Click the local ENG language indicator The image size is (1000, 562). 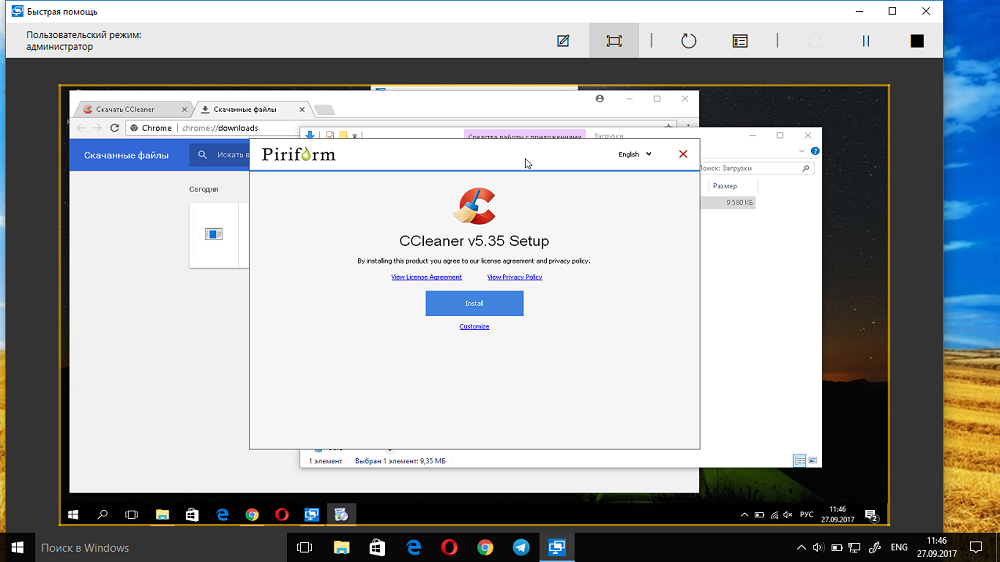tap(899, 547)
